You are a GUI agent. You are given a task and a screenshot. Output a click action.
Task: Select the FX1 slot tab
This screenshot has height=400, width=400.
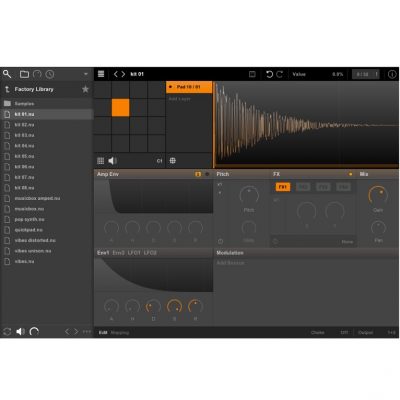283,187
